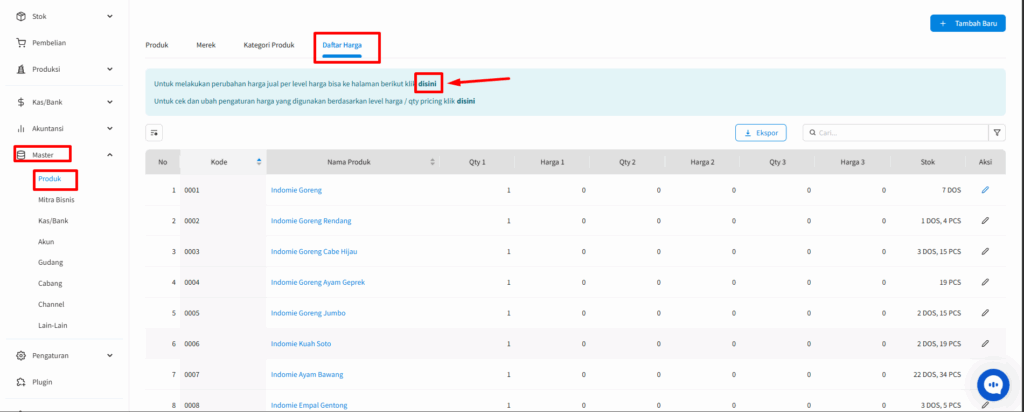Edit Indomie Ayam Bawang pencil icon
The width and height of the screenshot is (1024, 412).
(985, 374)
